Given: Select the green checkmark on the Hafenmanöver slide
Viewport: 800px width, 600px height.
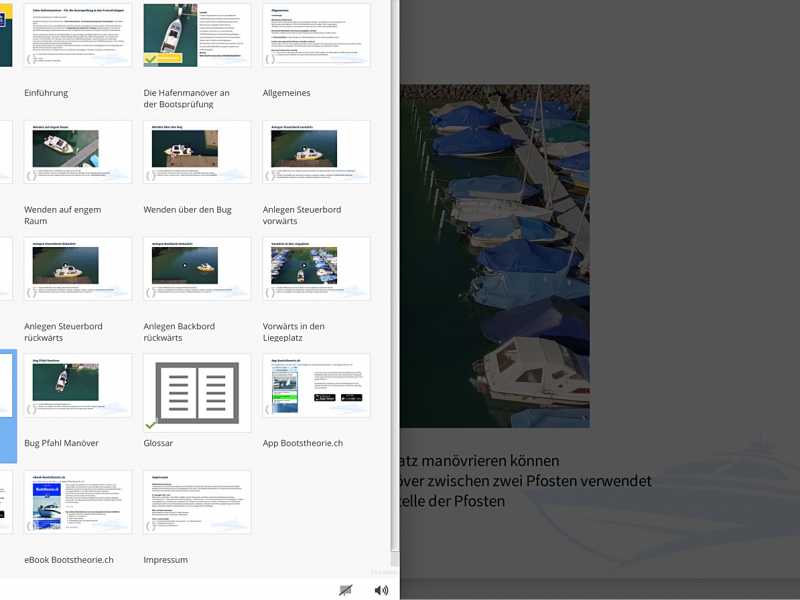Looking at the screenshot, I should pos(148,61).
